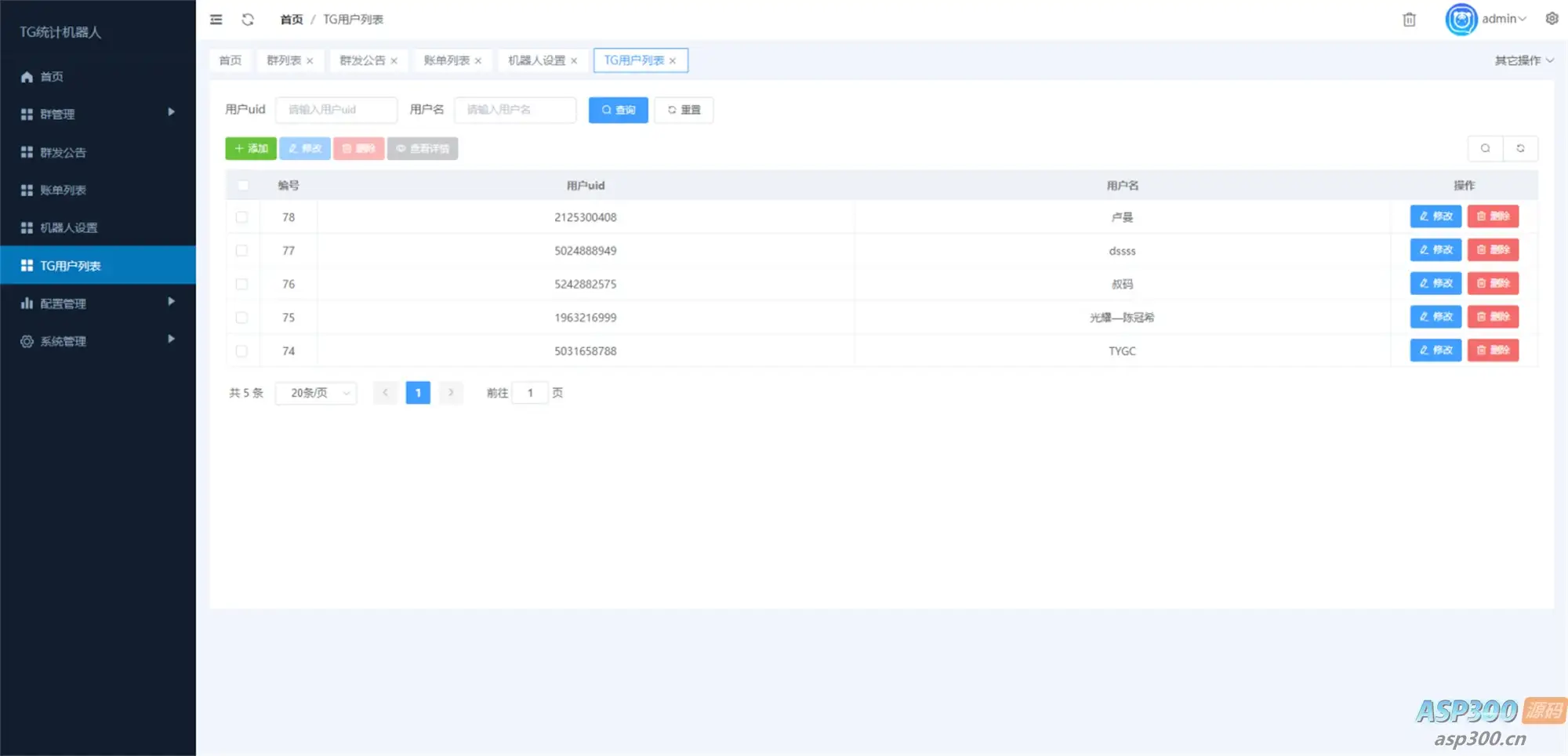Viewport: 1568px width, 756px height.
Task: Expand 配置管理 submenu arrow
Action: [x=171, y=301]
